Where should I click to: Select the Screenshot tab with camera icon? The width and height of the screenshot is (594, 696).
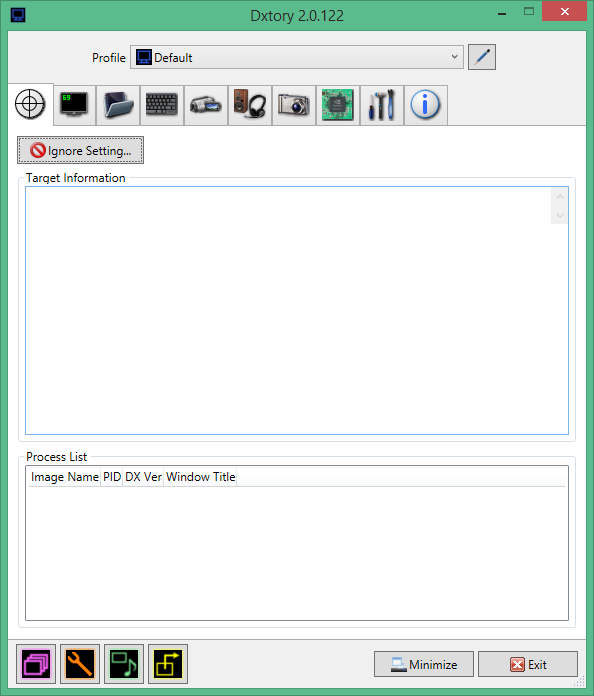[294, 105]
